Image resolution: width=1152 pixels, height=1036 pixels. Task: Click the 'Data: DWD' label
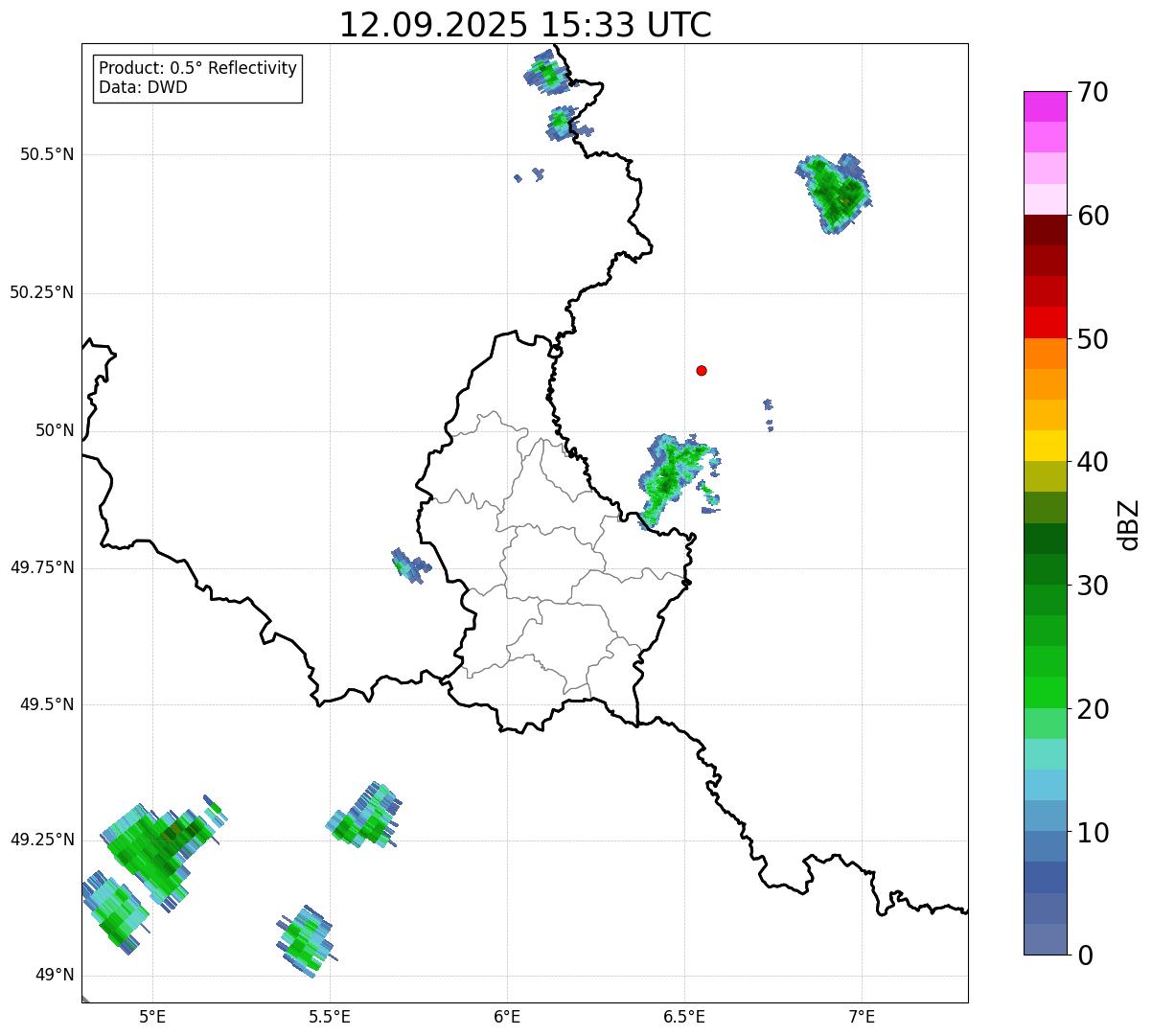tap(143, 87)
